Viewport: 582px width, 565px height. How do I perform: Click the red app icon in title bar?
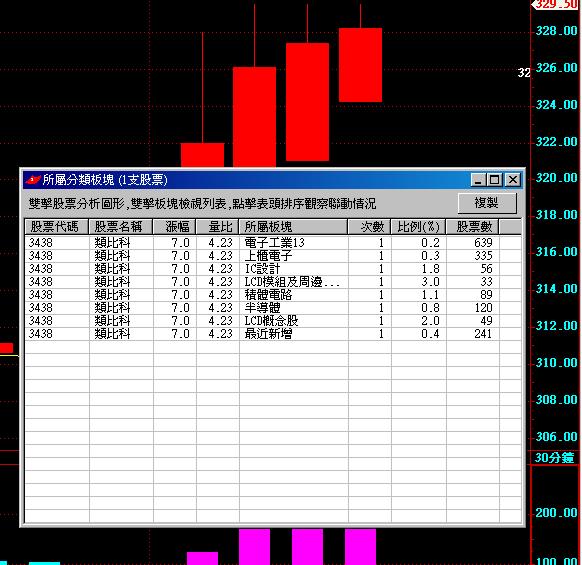tap(33, 180)
